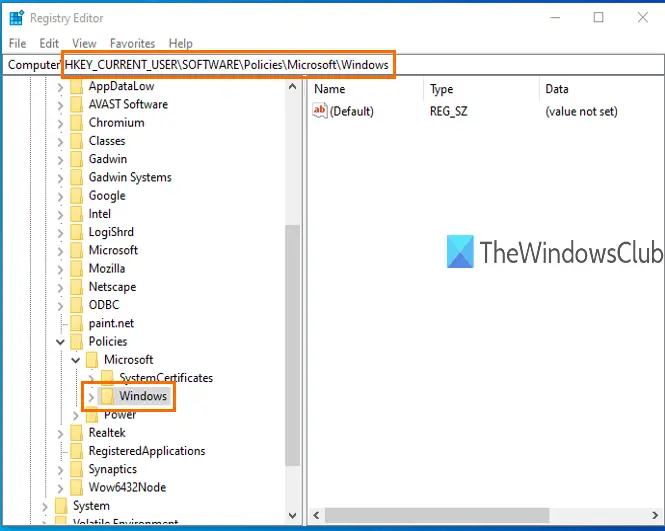Click the Registry Editor app icon in title bar
This screenshot has height=531, width=665.
[x=17, y=18]
